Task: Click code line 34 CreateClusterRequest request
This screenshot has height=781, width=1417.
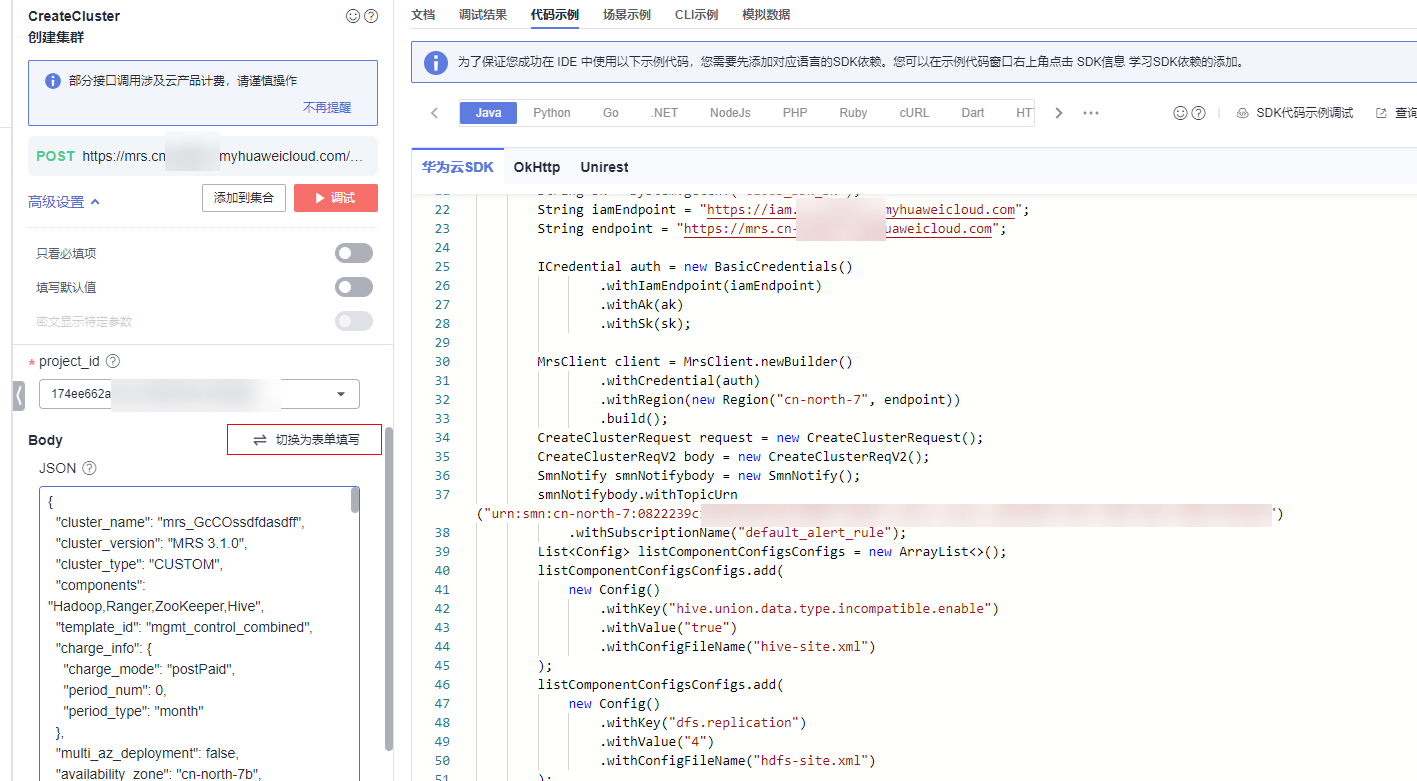Action: [x=760, y=438]
